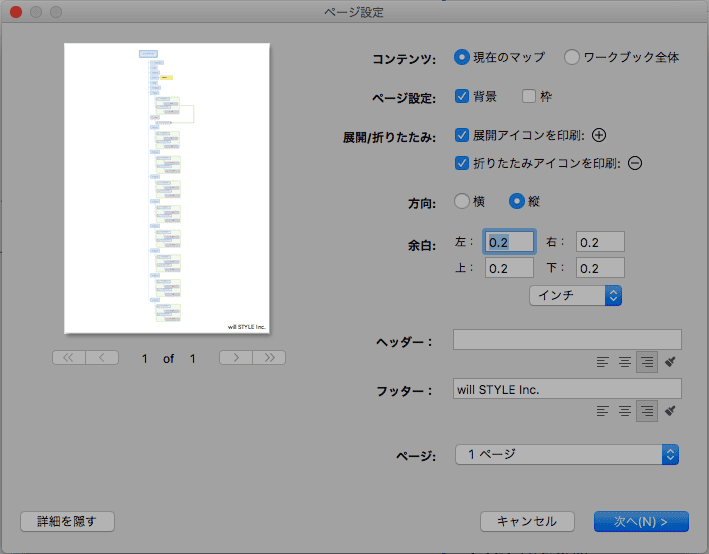The image size is (709, 554).
Task: Toggle 展開アイコンを印刷 checkbox
Action: pyautogui.click(x=462, y=135)
